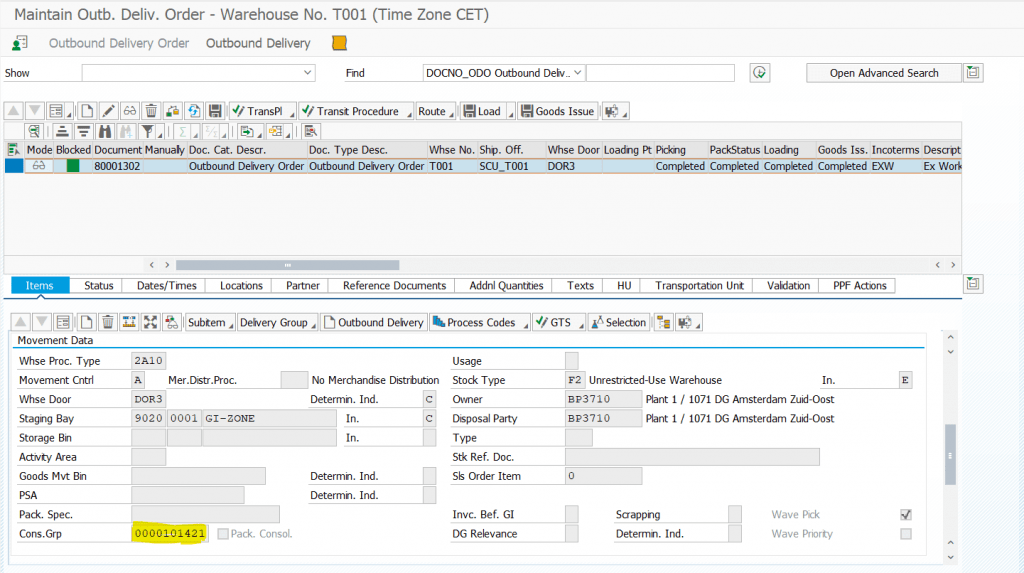
Task: Click the Outbound Delivery button in items toolbar
Action: [x=374, y=322]
